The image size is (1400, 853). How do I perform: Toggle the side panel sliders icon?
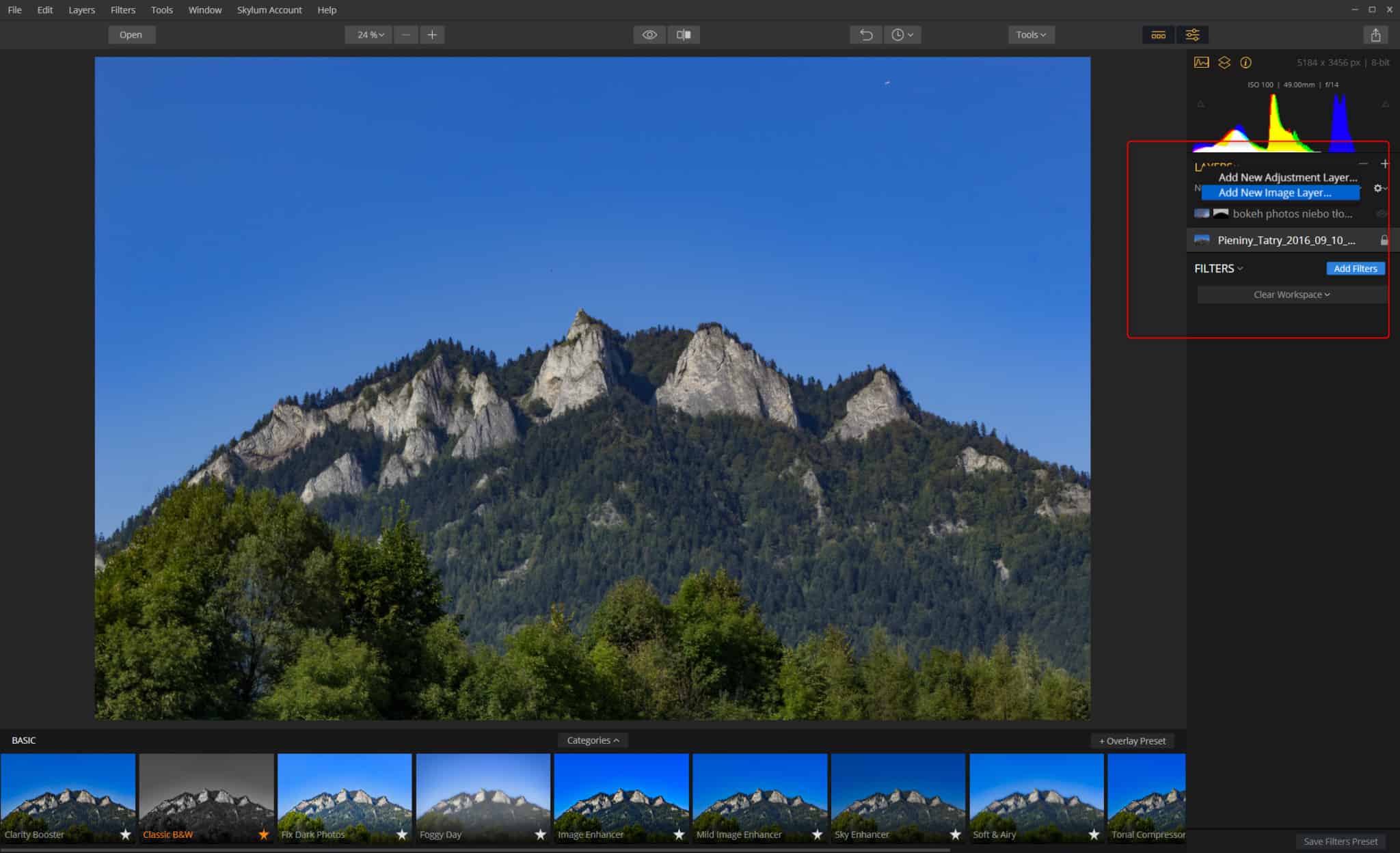(x=1192, y=35)
